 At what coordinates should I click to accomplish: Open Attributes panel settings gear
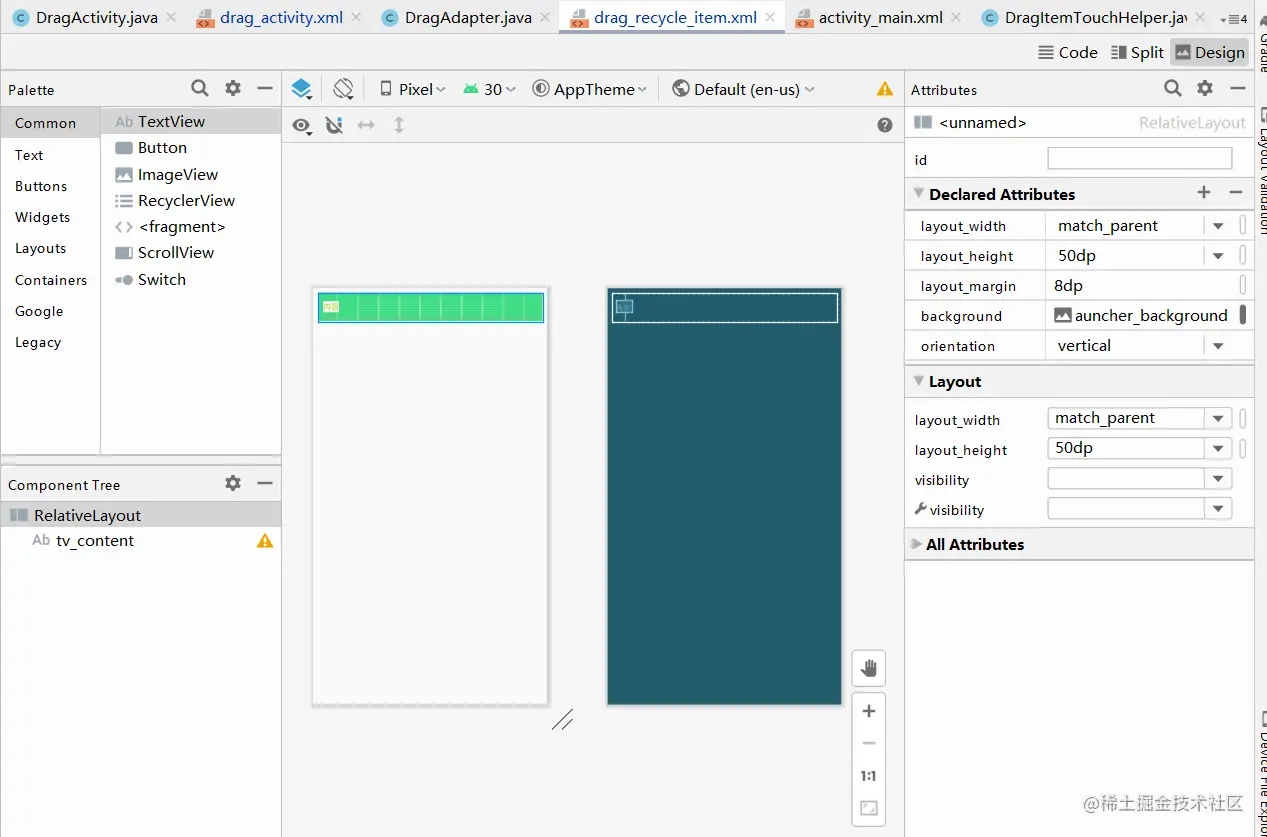[x=1205, y=88]
